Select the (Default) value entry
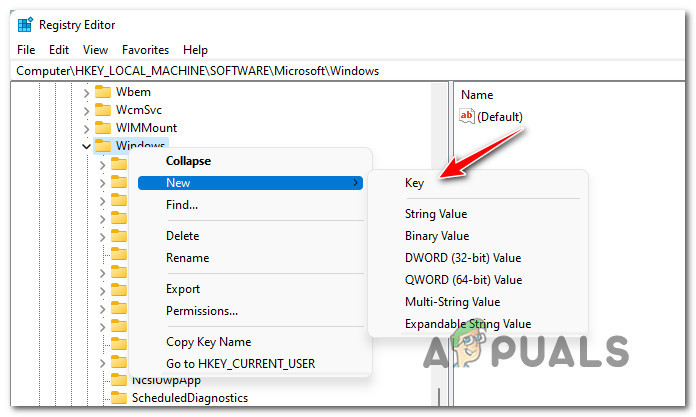This screenshot has height=417, width=696. click(x=499, y=117)
